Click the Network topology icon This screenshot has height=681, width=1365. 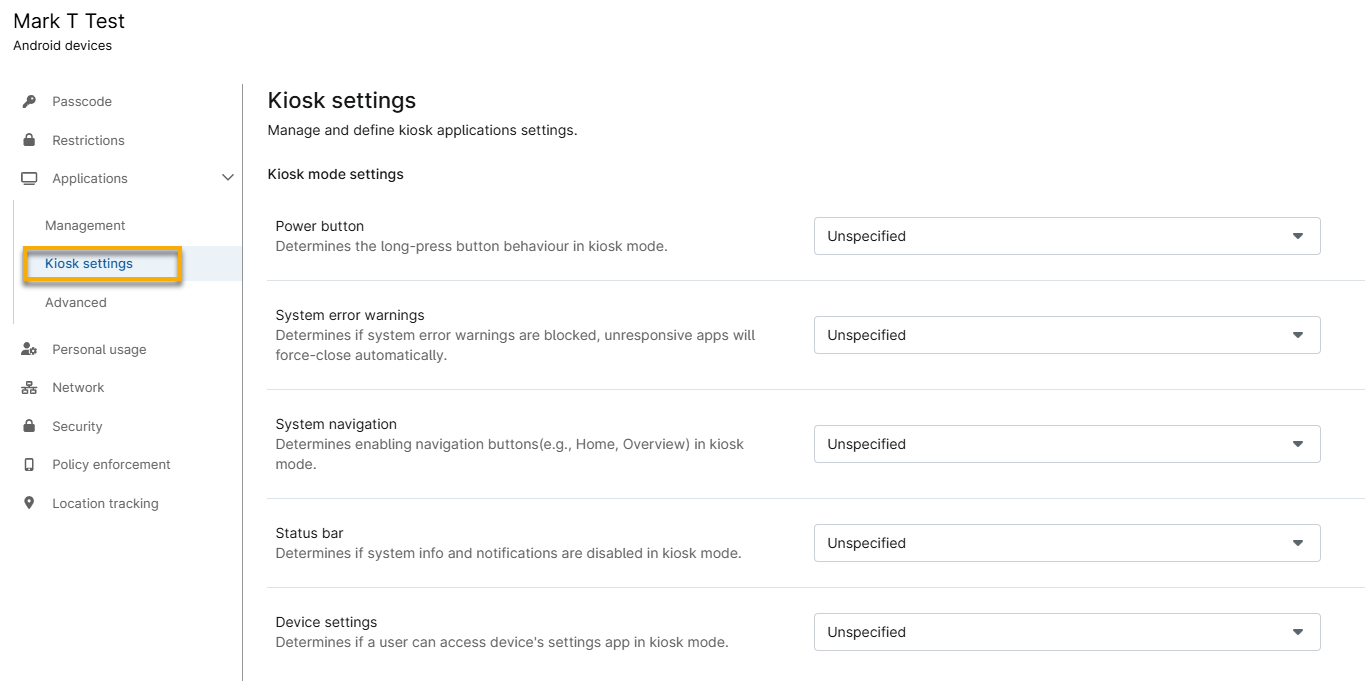click(29, 387)
